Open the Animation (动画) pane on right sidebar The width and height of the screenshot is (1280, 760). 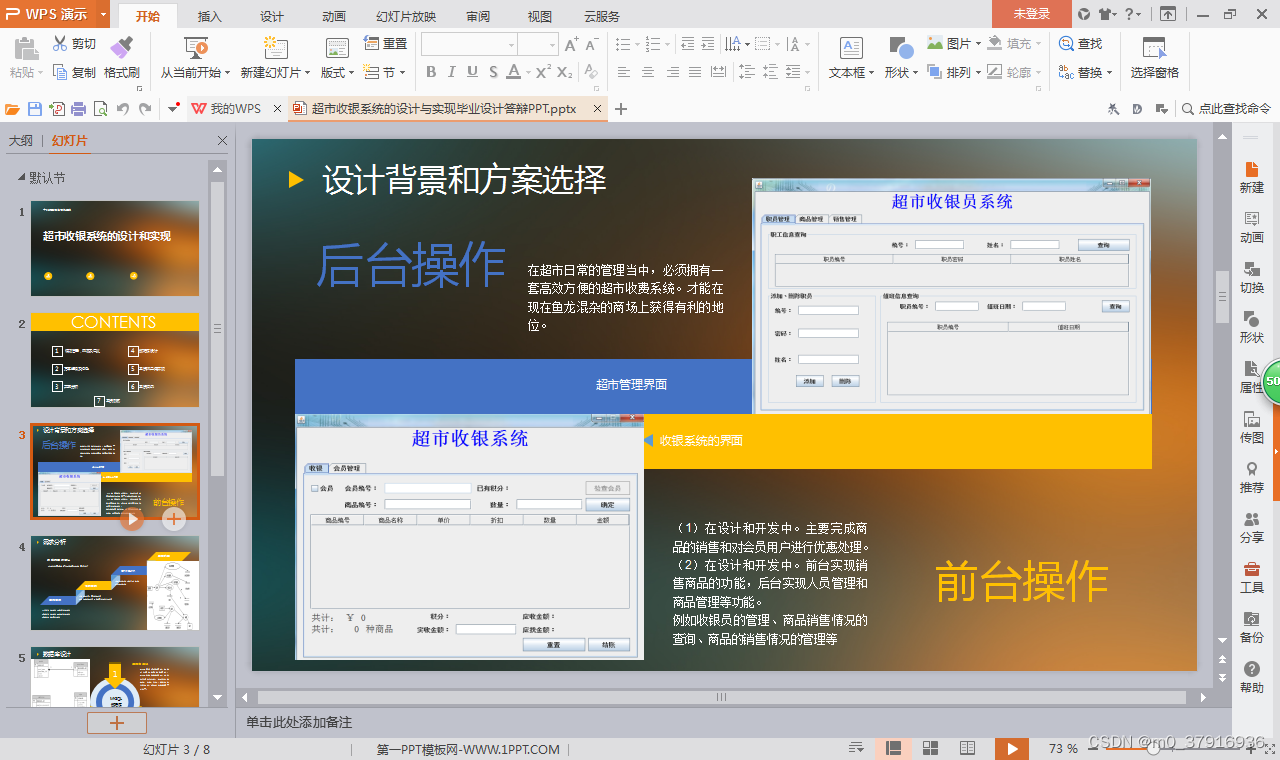tap(1251, 228)
